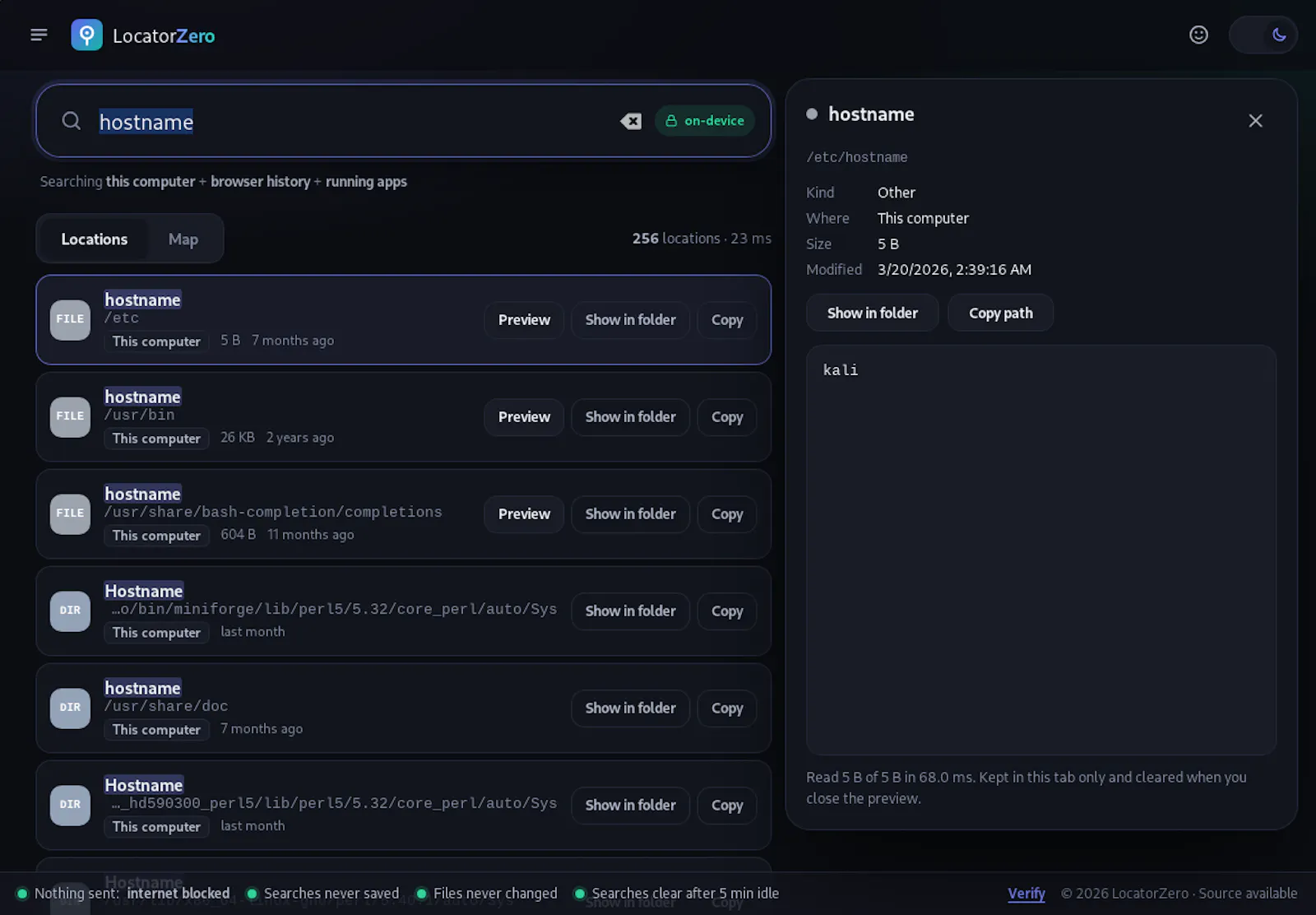The width and height of the screenshot is (1316, 915).
Task: Show /etc hostname in folder from list
Action: pos(630,320)
